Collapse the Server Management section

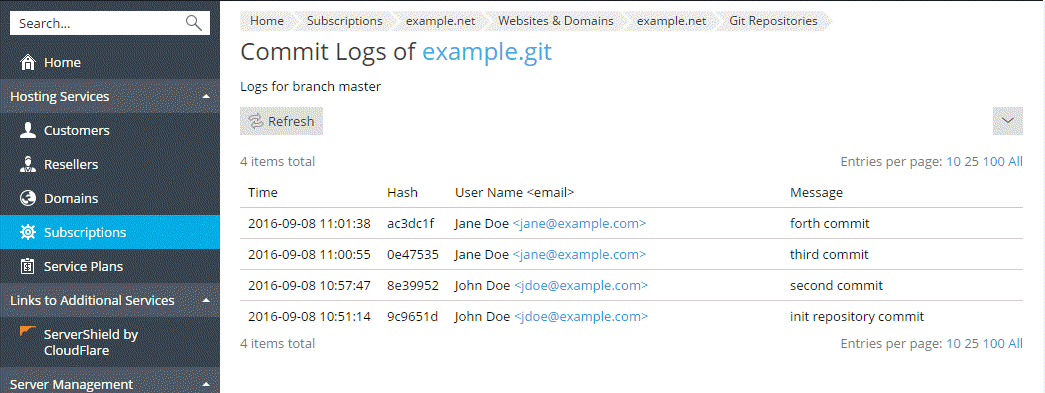[x=206, y=384]
